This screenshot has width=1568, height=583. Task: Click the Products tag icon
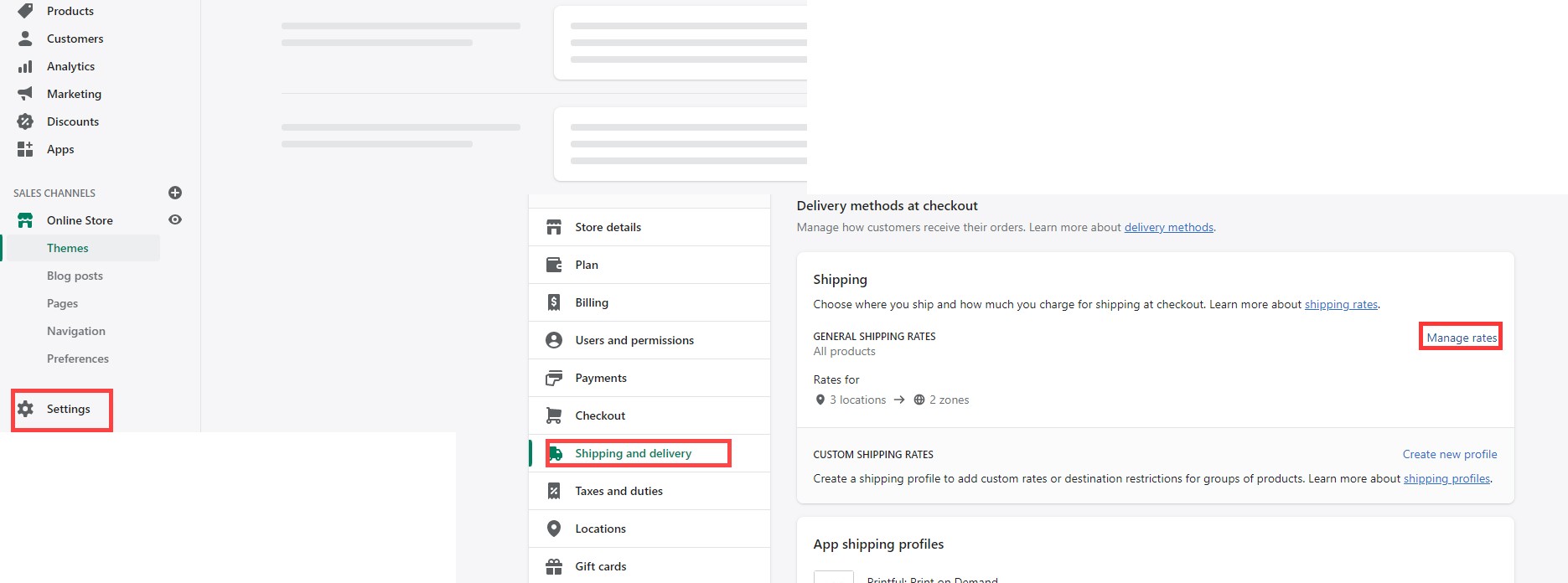point(25,11)
